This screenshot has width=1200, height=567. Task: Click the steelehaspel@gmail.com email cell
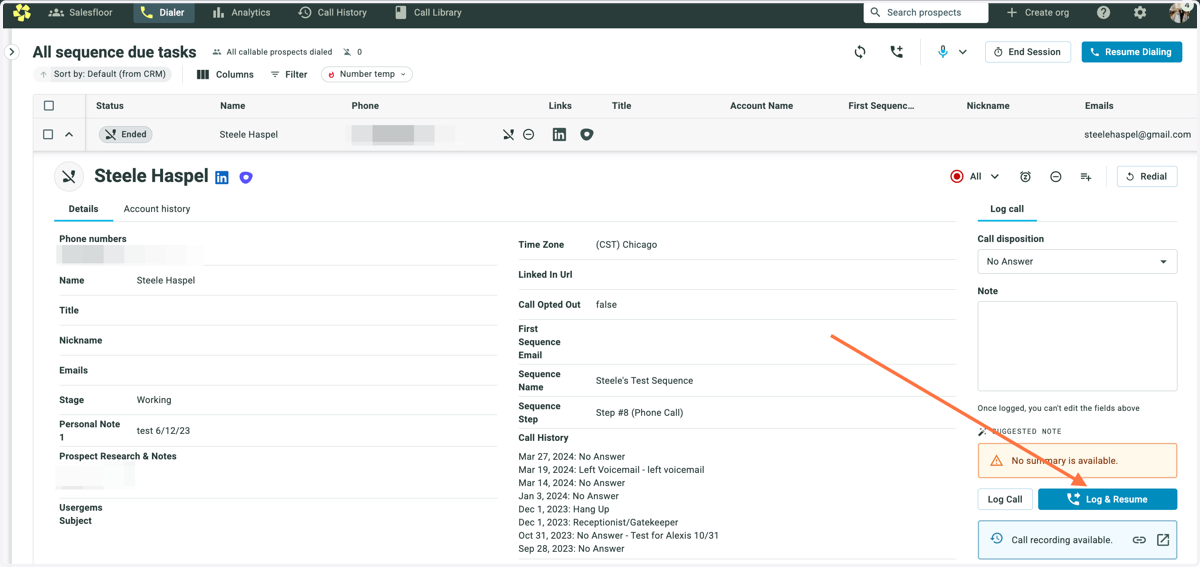pyautogui.click(x=1138, y=134)
